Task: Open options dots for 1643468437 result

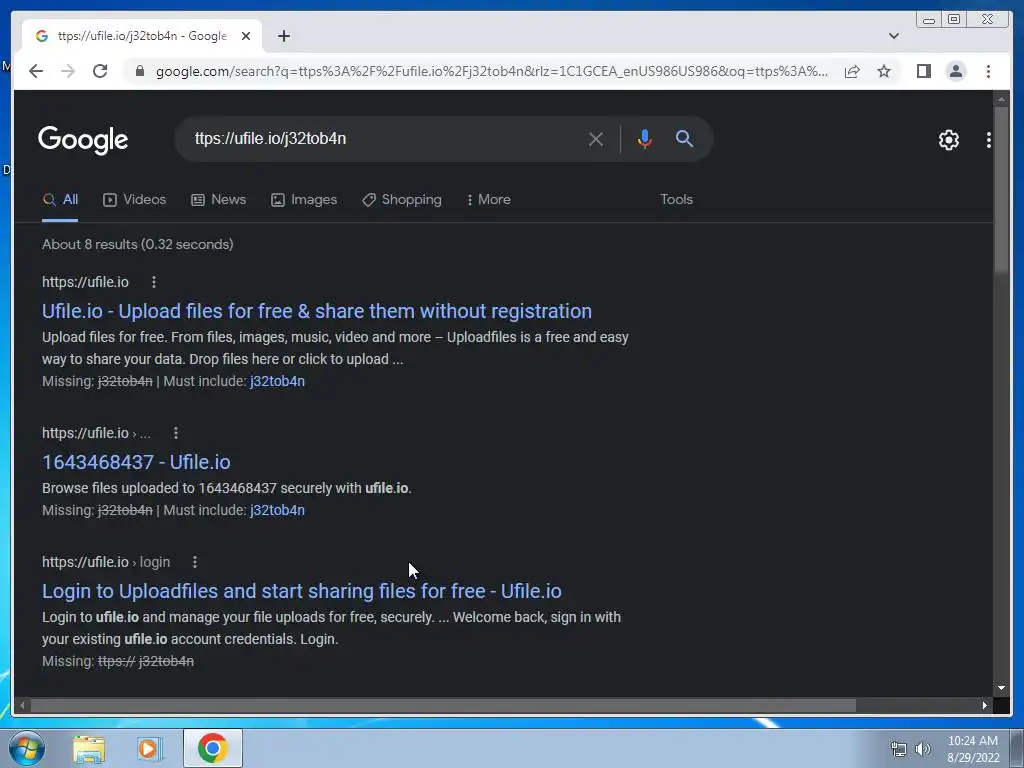Action: click(x=176, y=433)
